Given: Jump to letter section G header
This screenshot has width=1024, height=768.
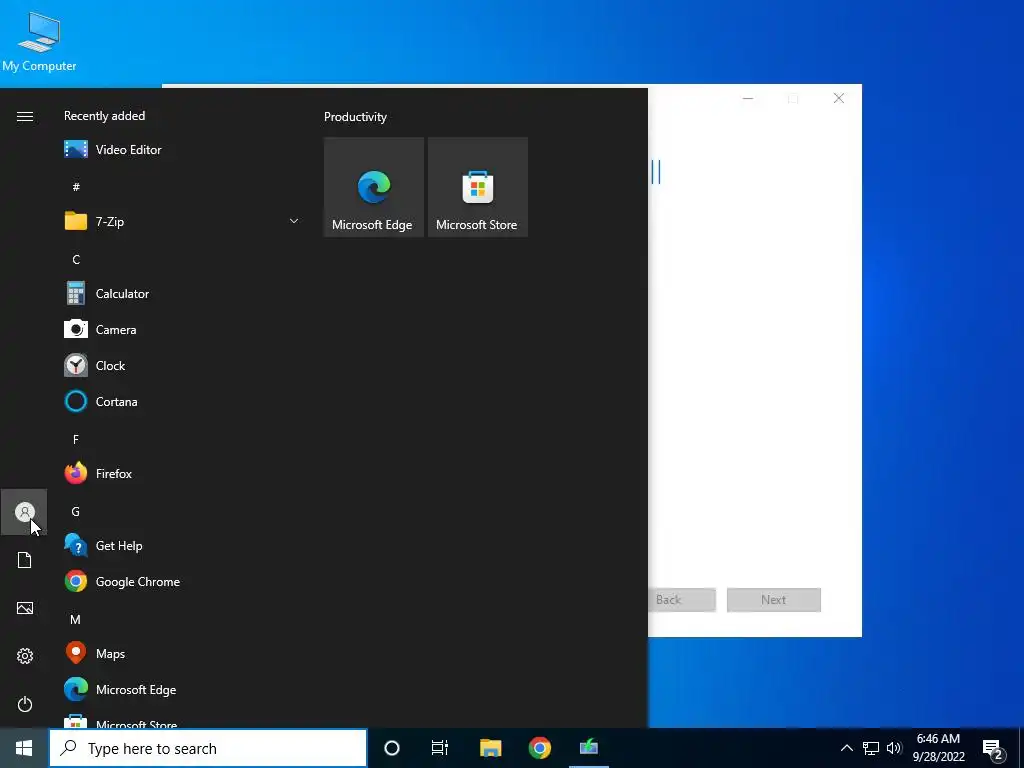Looking at the screenshot, I should pos(76,511).
